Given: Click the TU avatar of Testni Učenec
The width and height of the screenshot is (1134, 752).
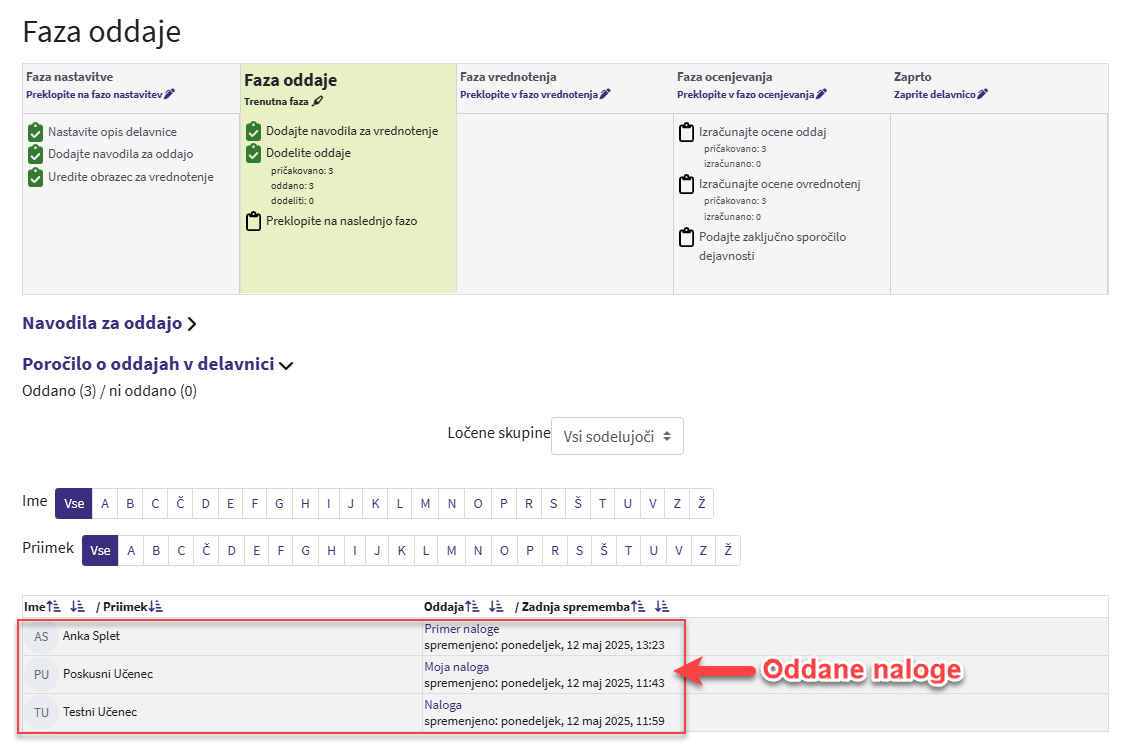Looking at the screenshot, I should [x=41, y=712].
